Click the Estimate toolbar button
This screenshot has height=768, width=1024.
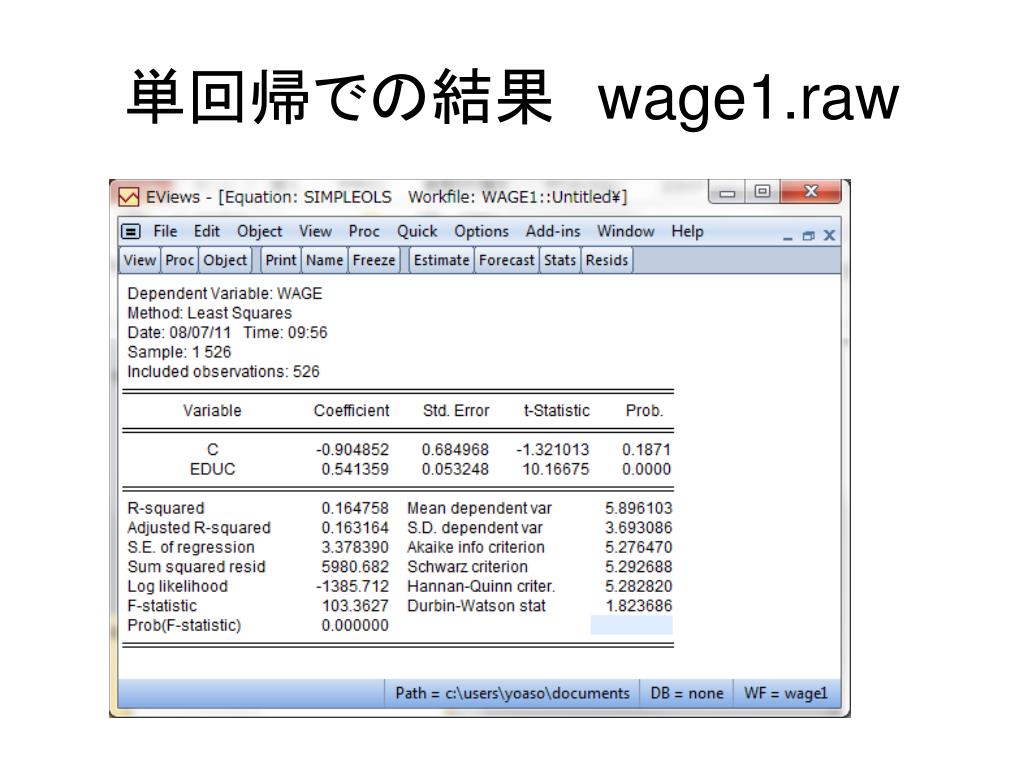[441, 260]
